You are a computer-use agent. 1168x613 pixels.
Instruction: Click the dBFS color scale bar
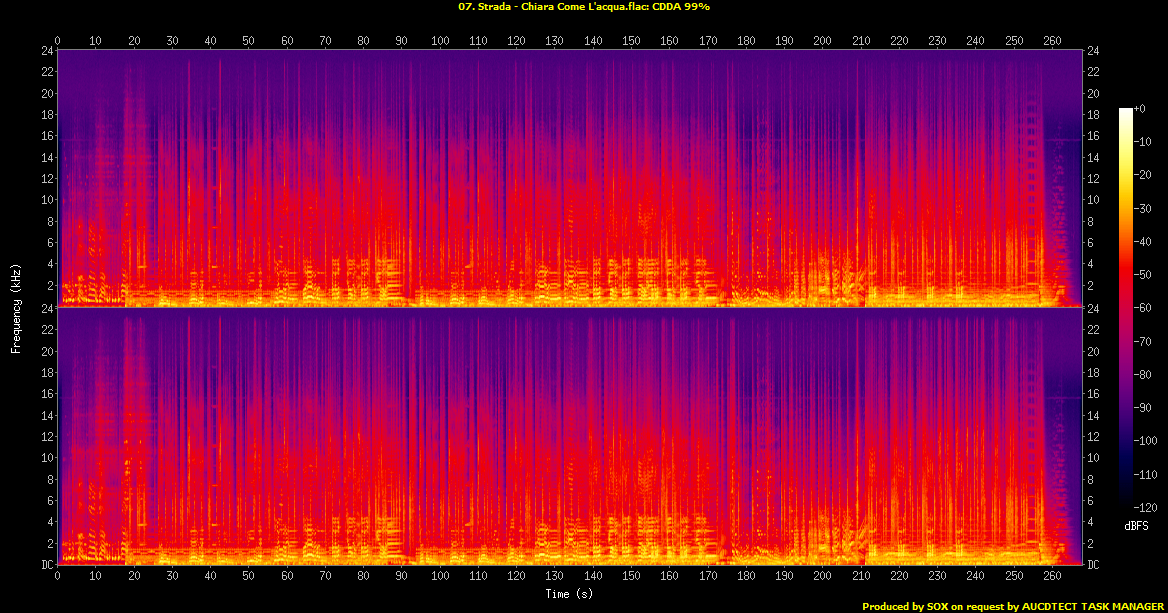coord(1126,308)
